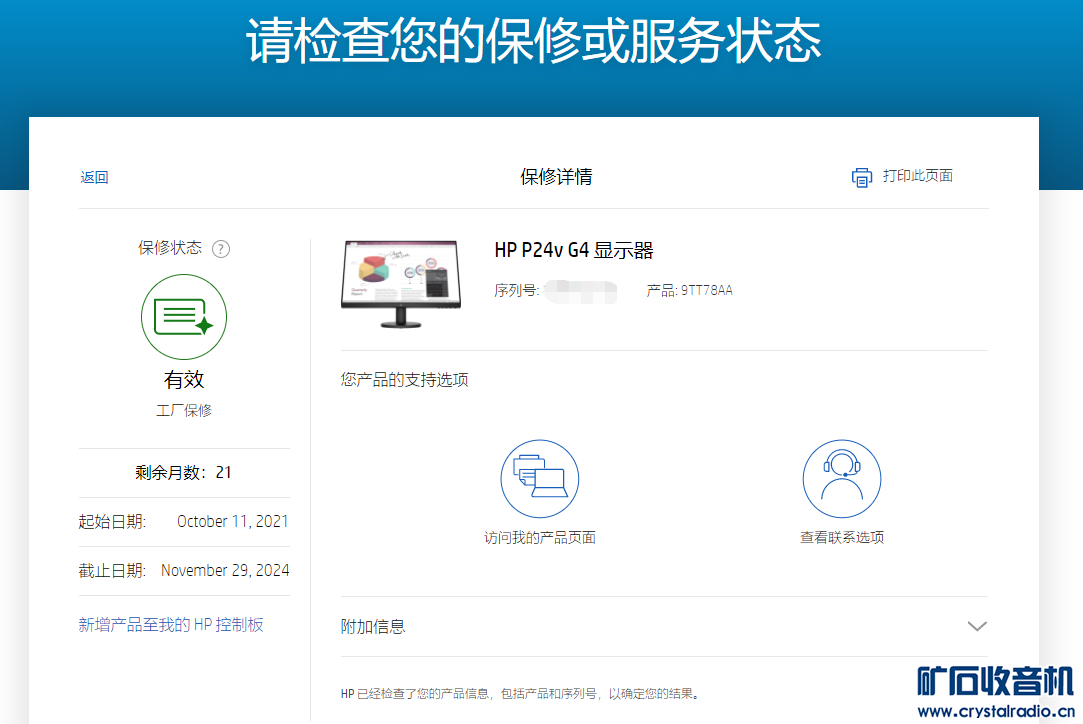Screen dimensions: 1083x724
Task: Click the blurred serial number value
Action: (x=580, y=292)
